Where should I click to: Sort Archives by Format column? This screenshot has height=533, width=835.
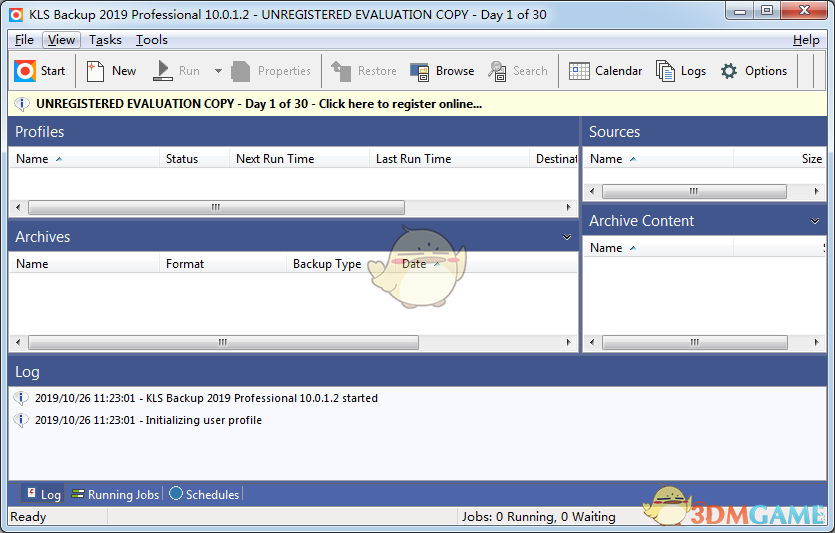point(223,264)
